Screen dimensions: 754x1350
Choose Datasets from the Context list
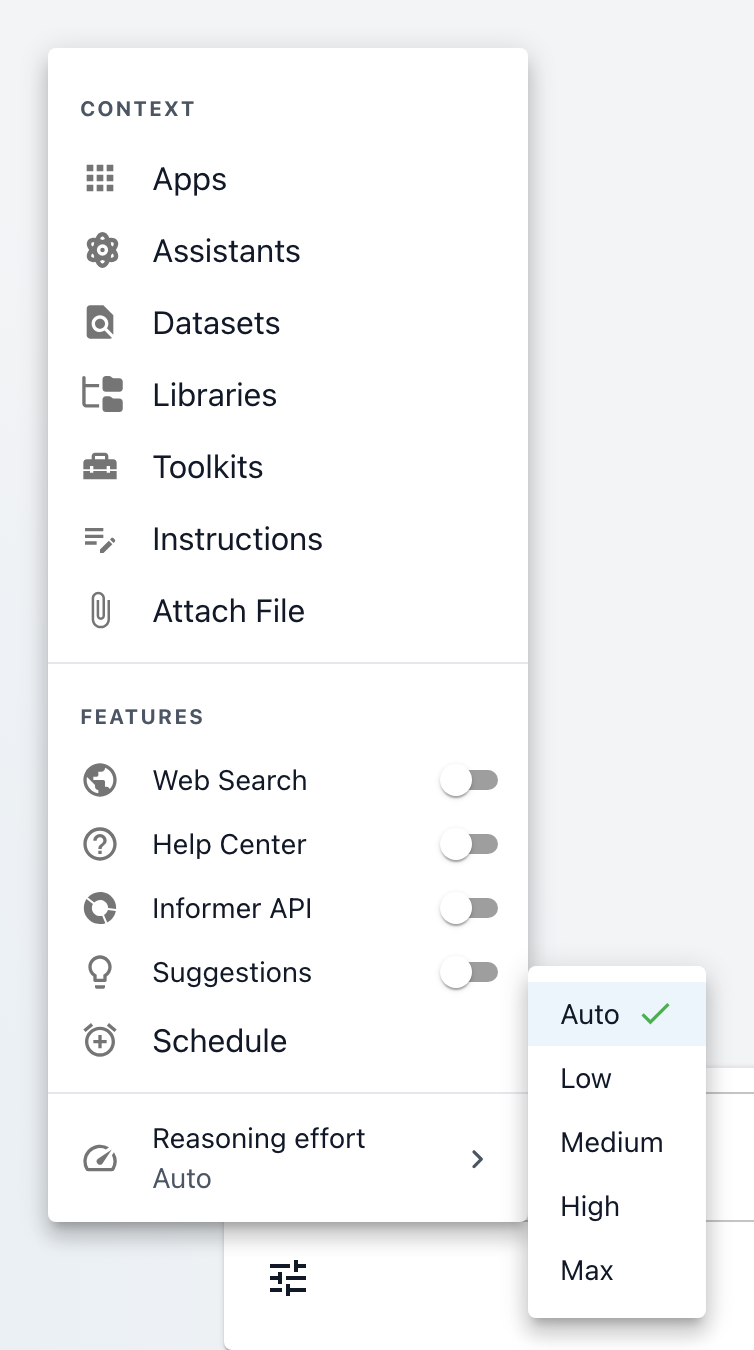pos(288,323)
